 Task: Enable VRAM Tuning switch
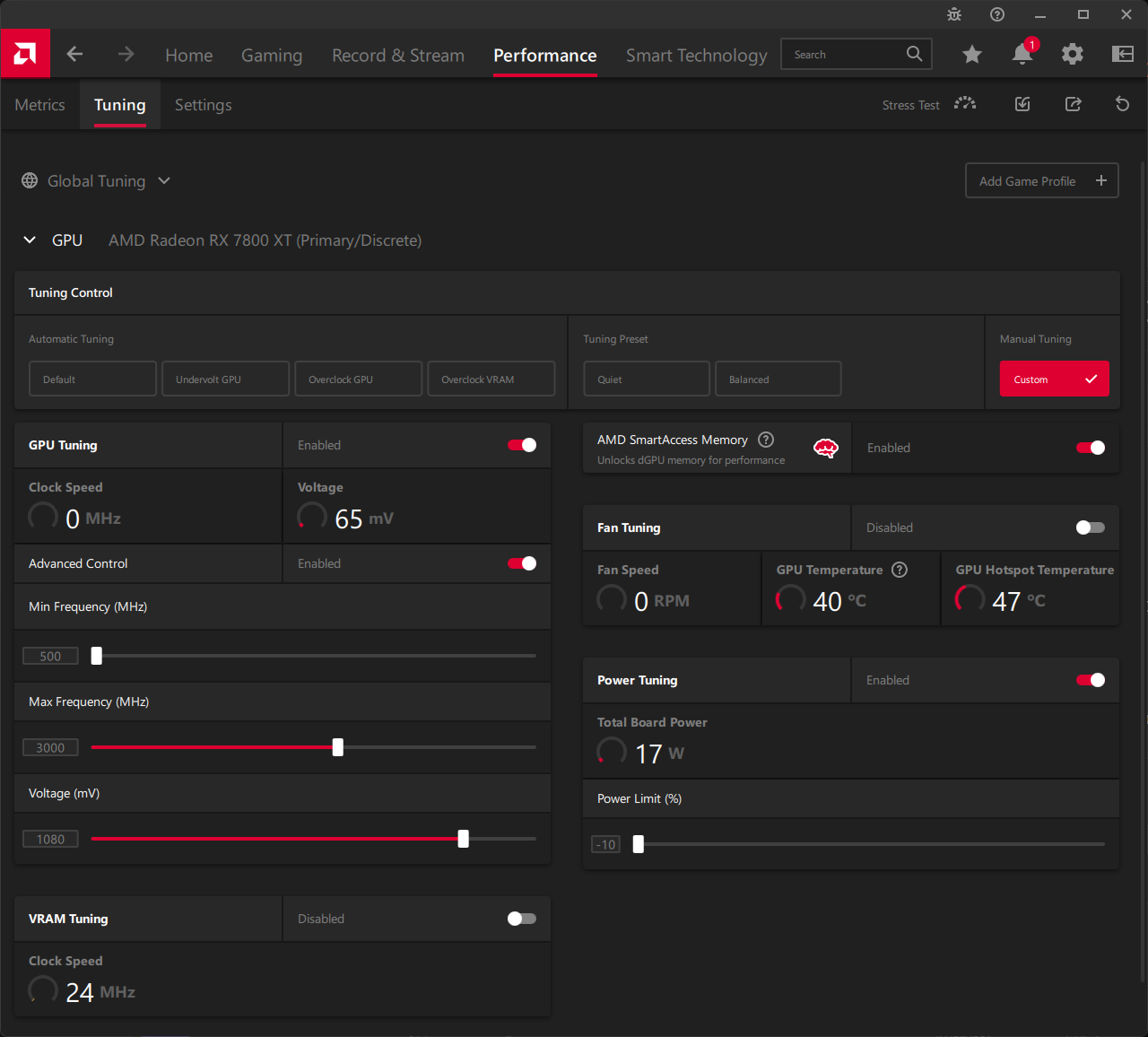click(x=522, y=919)
